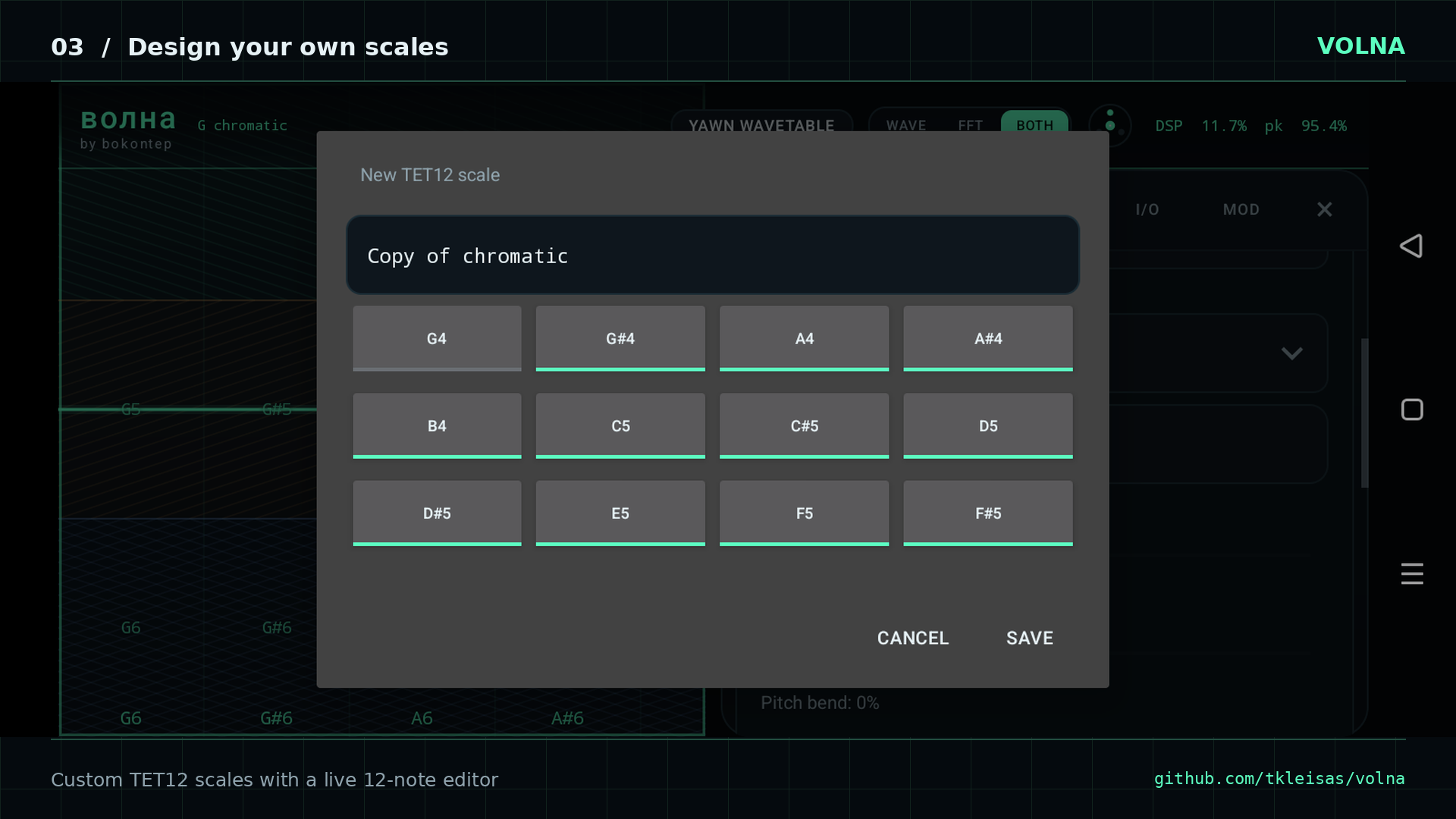Tap the A6 key on the bottom row
Image resolution: width=1456 pixels, height=819 pixels.
coord(422,718)
